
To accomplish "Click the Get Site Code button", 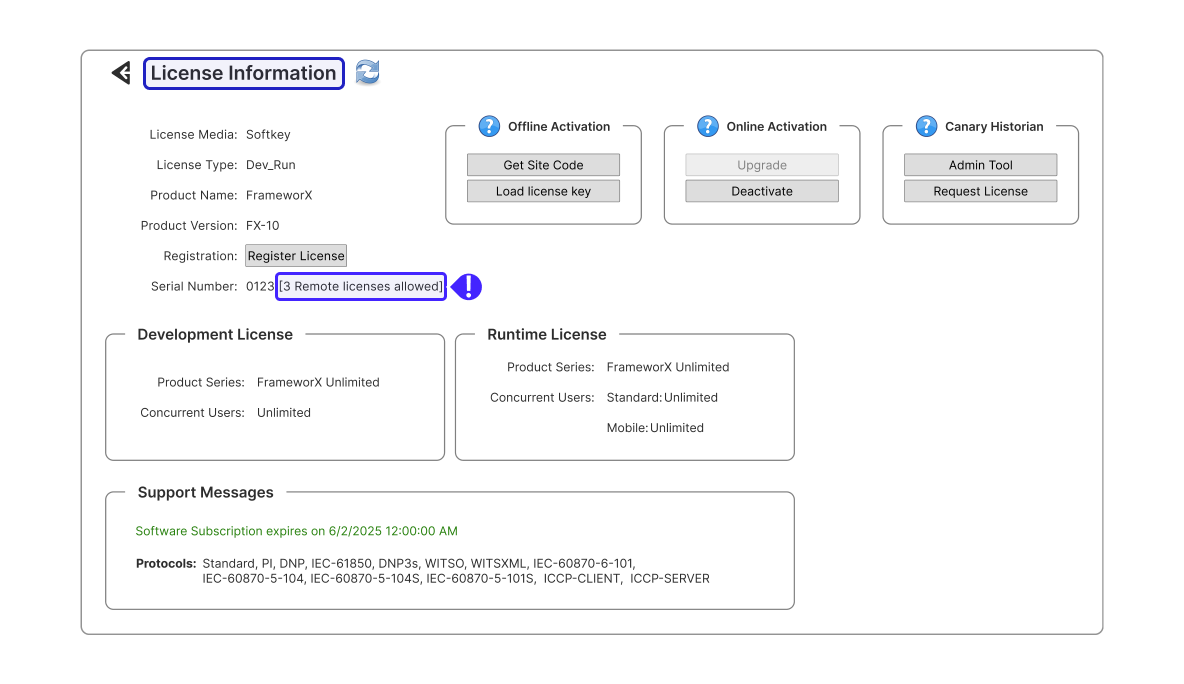I will pos(544,165).
